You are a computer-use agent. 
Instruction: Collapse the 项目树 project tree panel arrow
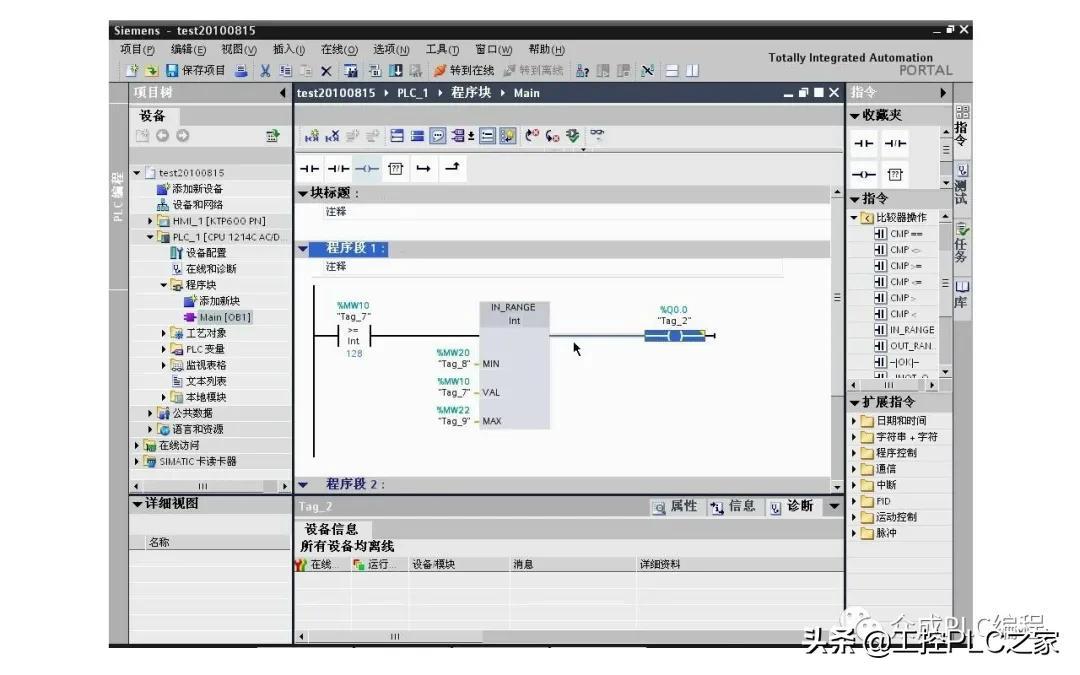pos(282,92)
